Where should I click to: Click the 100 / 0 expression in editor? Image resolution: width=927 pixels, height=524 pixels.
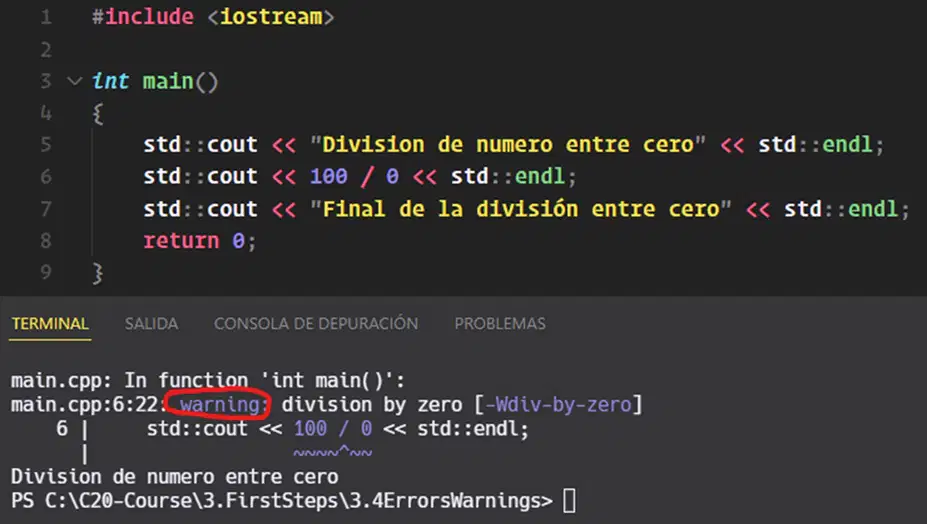tap(355, 176)
